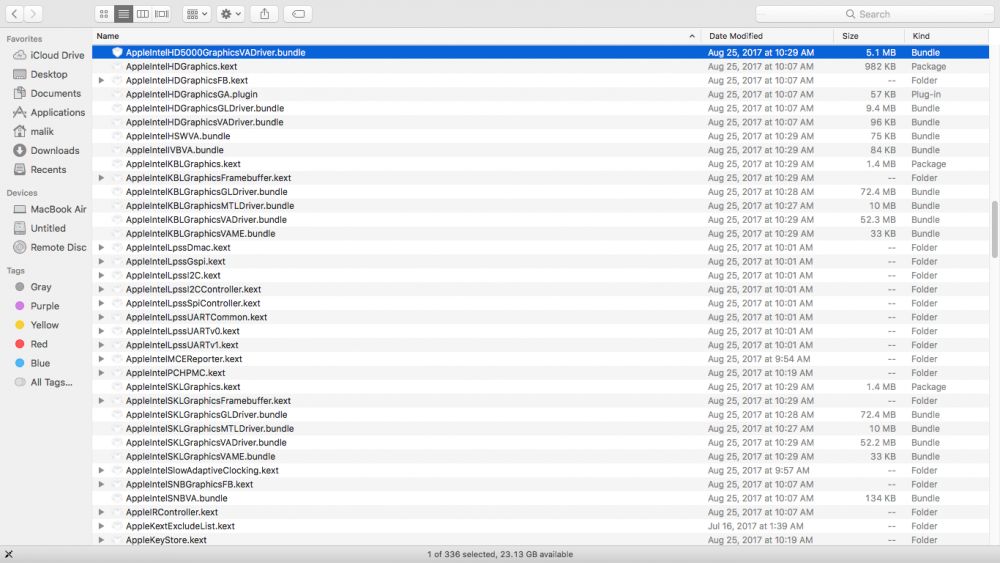Viewport: 1000px width, 563px height.
Task: Expand AppleIntelSlowAdaptiveClocking.kext folder
Action: click(101, 471)
